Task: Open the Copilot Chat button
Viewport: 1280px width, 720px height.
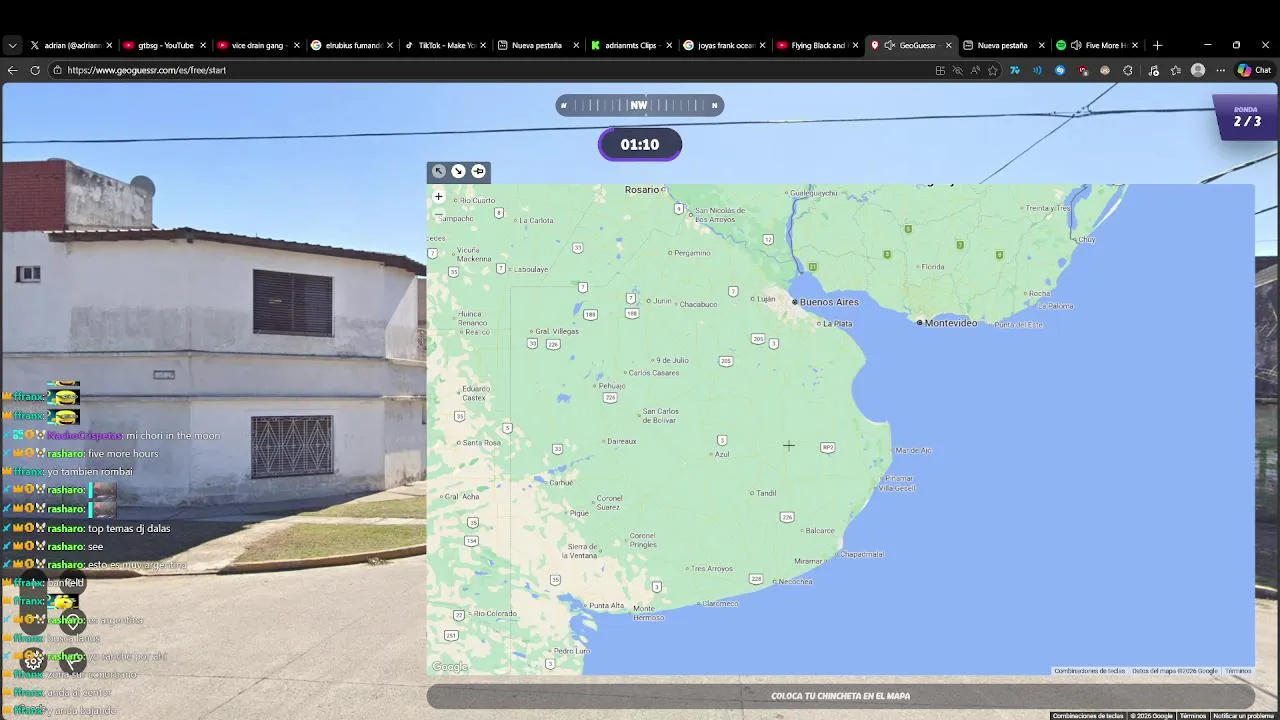Action: tap(1254, 70)
